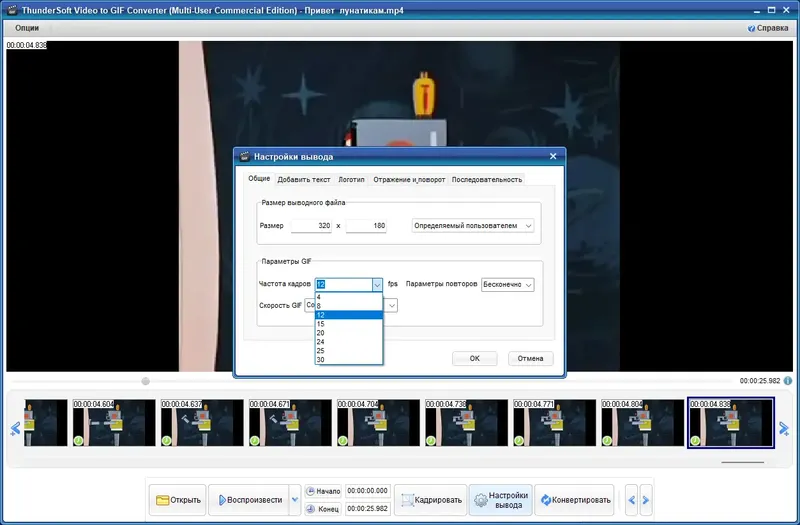Switch to Логотип tab
This screenshot has width=800, height=525.
352,180
